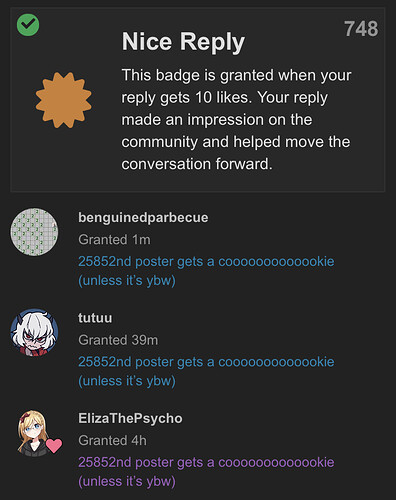This screenshot has height=500, width=396.
Task: Click the 'Granted 39m' timestamp
Action: point(118,340)
